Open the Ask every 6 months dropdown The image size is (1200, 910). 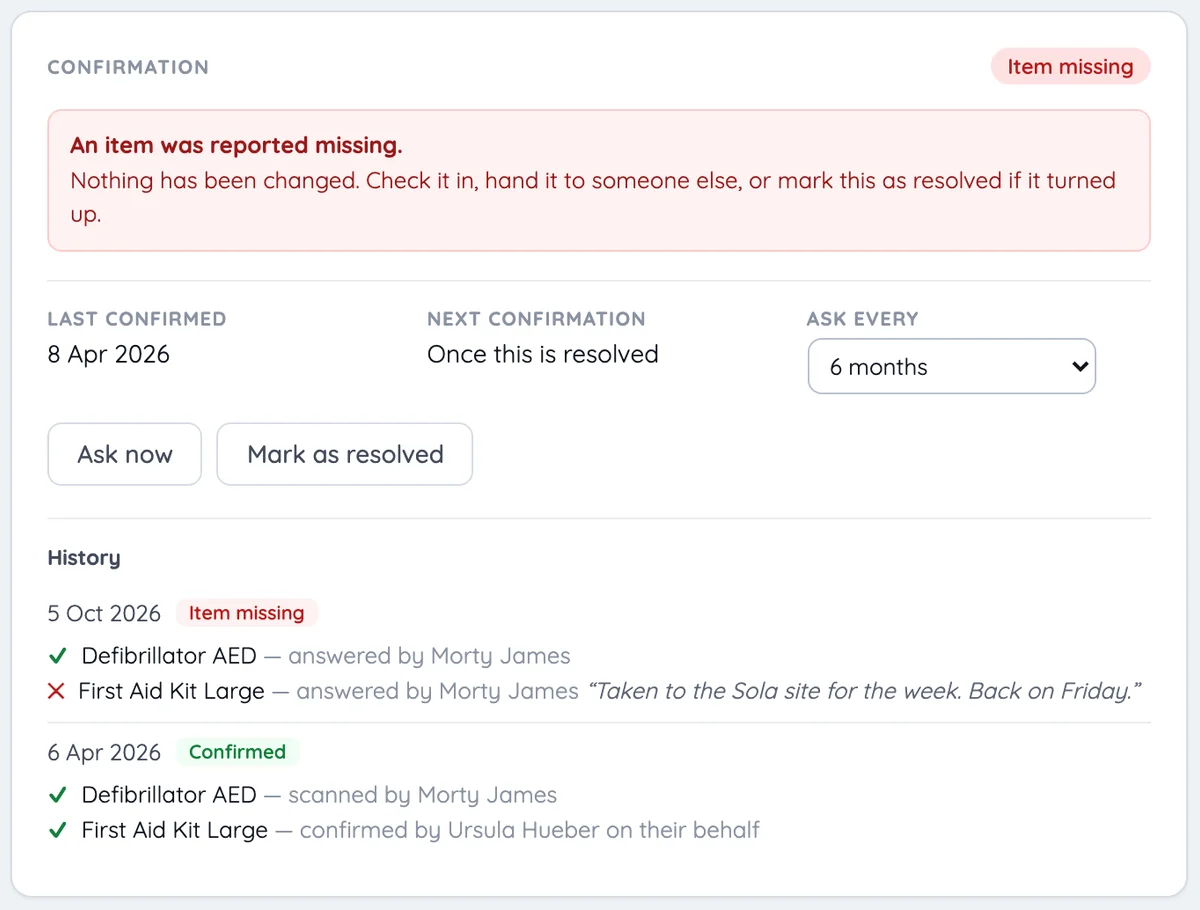(952, 367)
